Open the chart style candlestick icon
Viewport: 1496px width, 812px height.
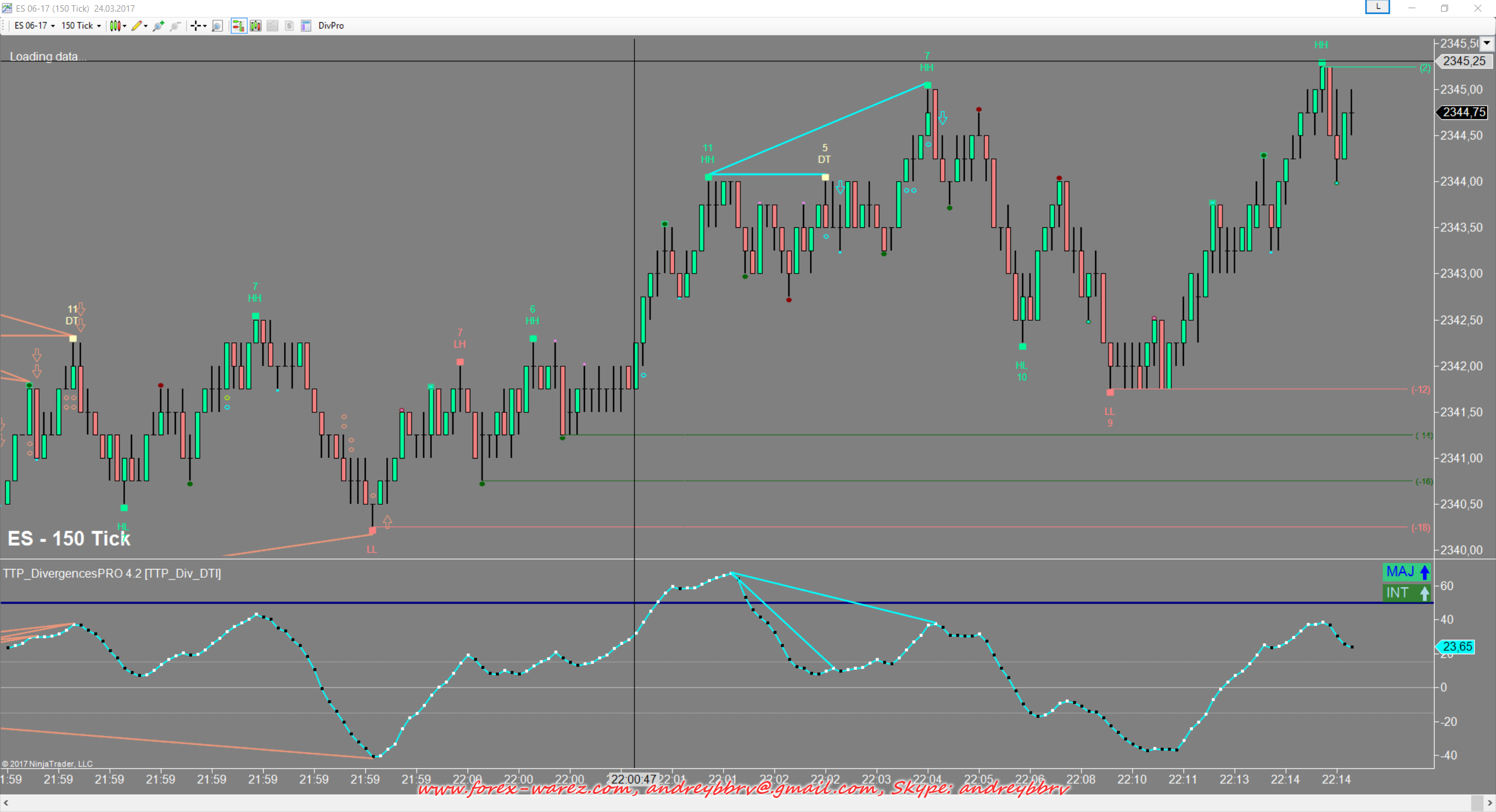115,26
